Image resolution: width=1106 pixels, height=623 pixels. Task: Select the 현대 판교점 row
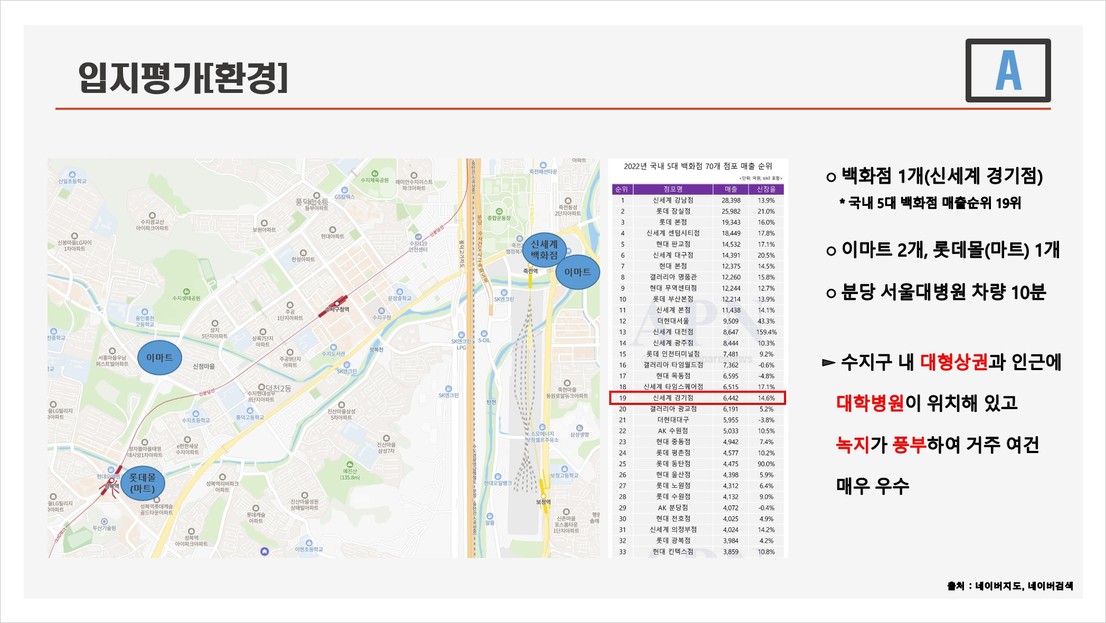(x=698, y=244)
